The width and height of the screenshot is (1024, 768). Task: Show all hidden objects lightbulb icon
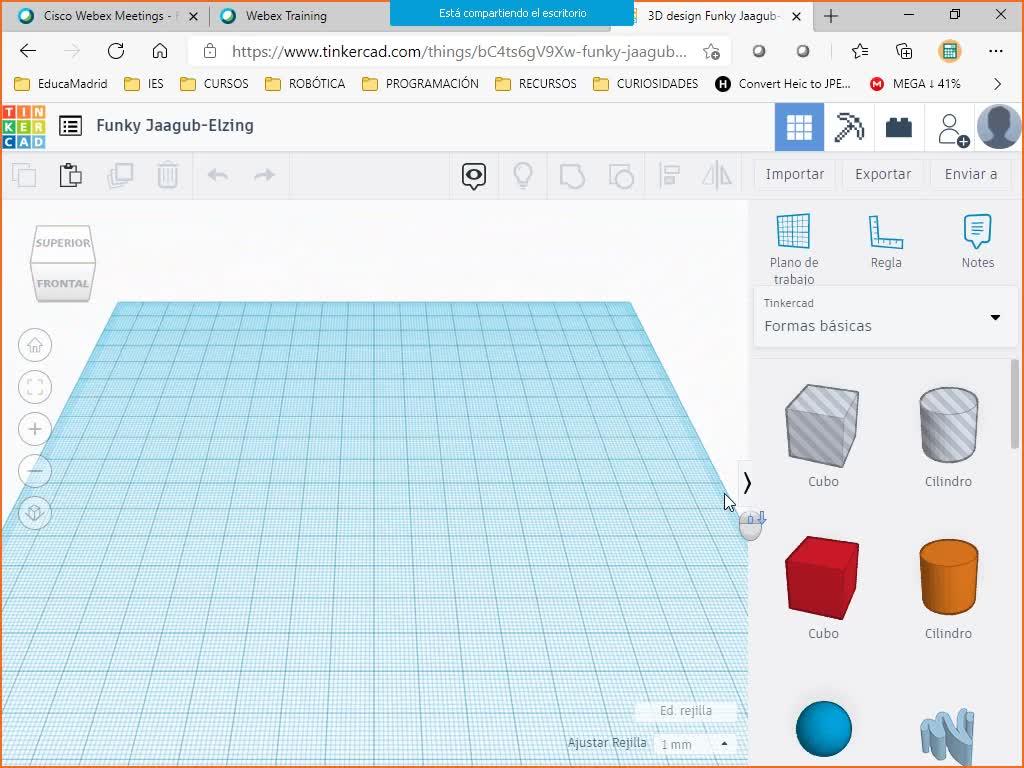click(x=522, y=175)
